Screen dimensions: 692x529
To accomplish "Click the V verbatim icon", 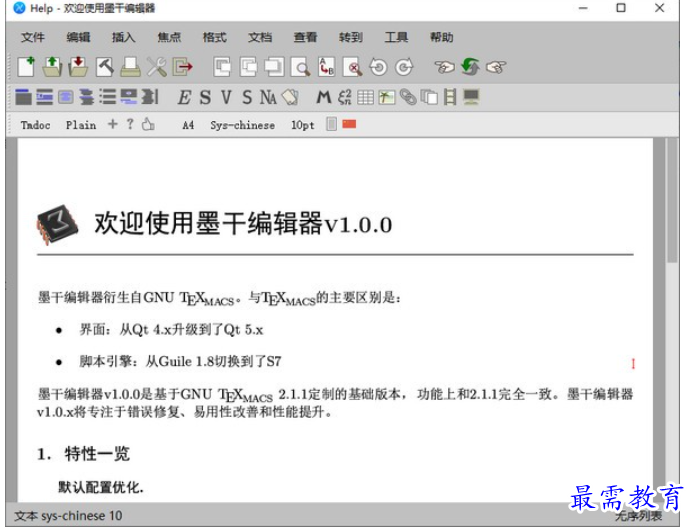I will pyautogui.click(x=226, y=98).
